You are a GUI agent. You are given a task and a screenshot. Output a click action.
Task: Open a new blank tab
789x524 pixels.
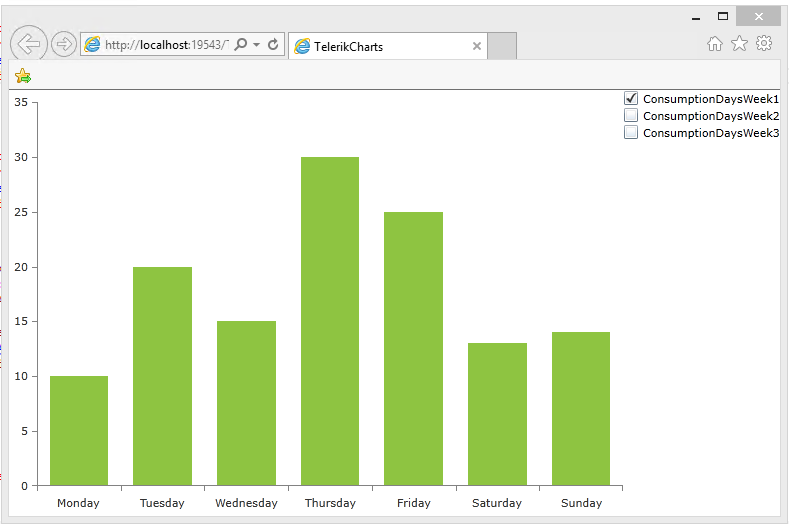click(x=502, y=46)
